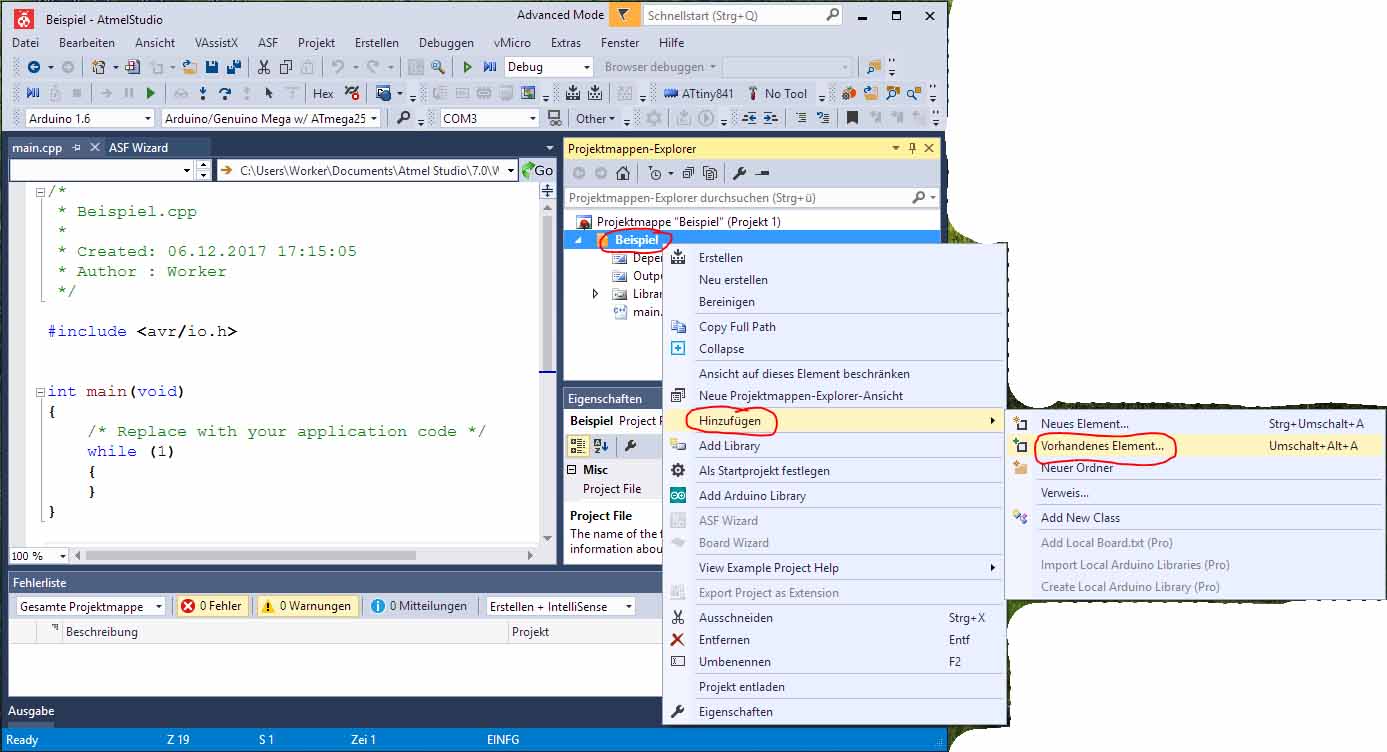
Task: Click the Show All Files icon in explorer
Action: click(x=709, y=173)
